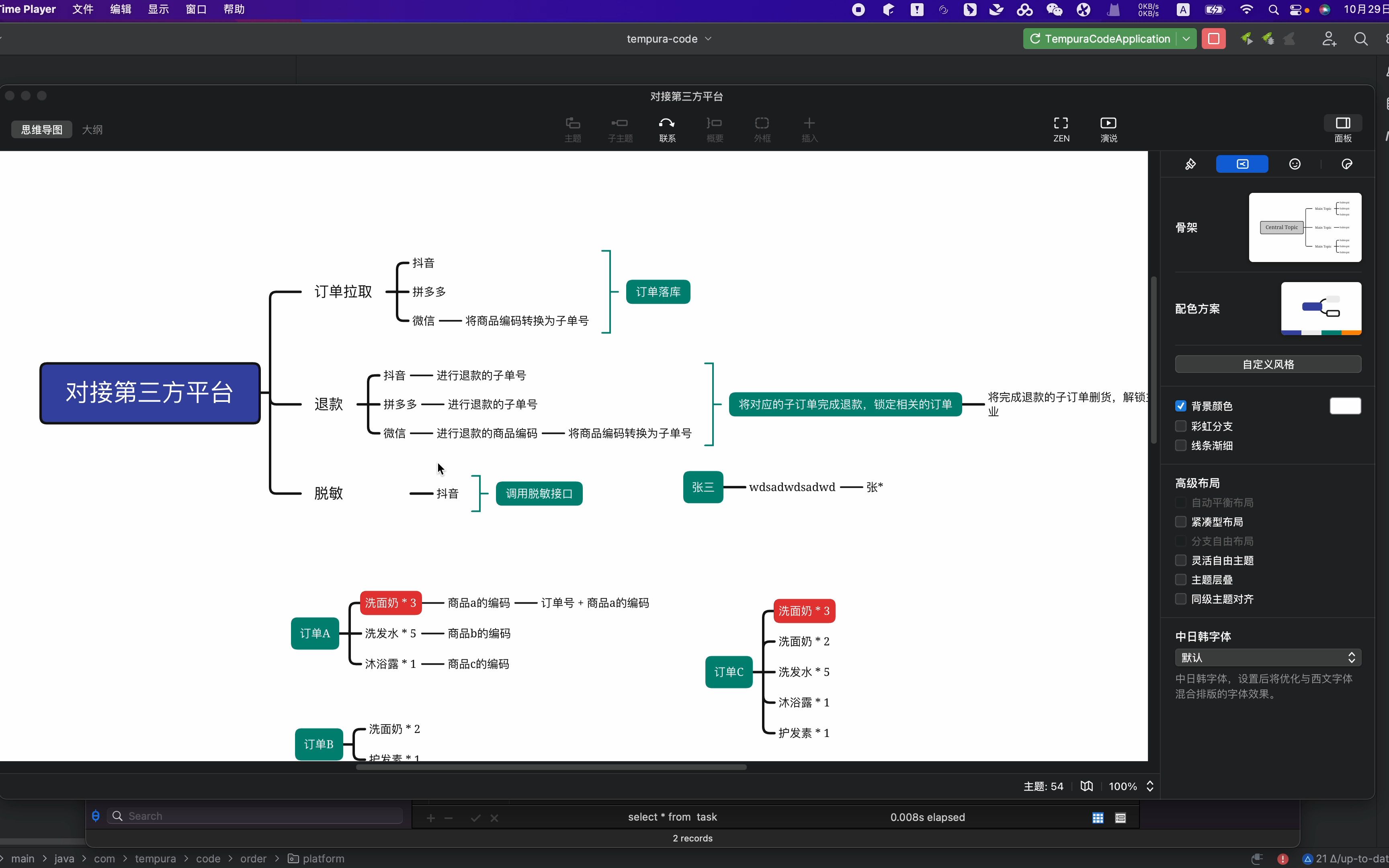1389x868 pixels.
Task: Open macOS Spotlight search in menu bar
Action: (x=1274, y=10)
